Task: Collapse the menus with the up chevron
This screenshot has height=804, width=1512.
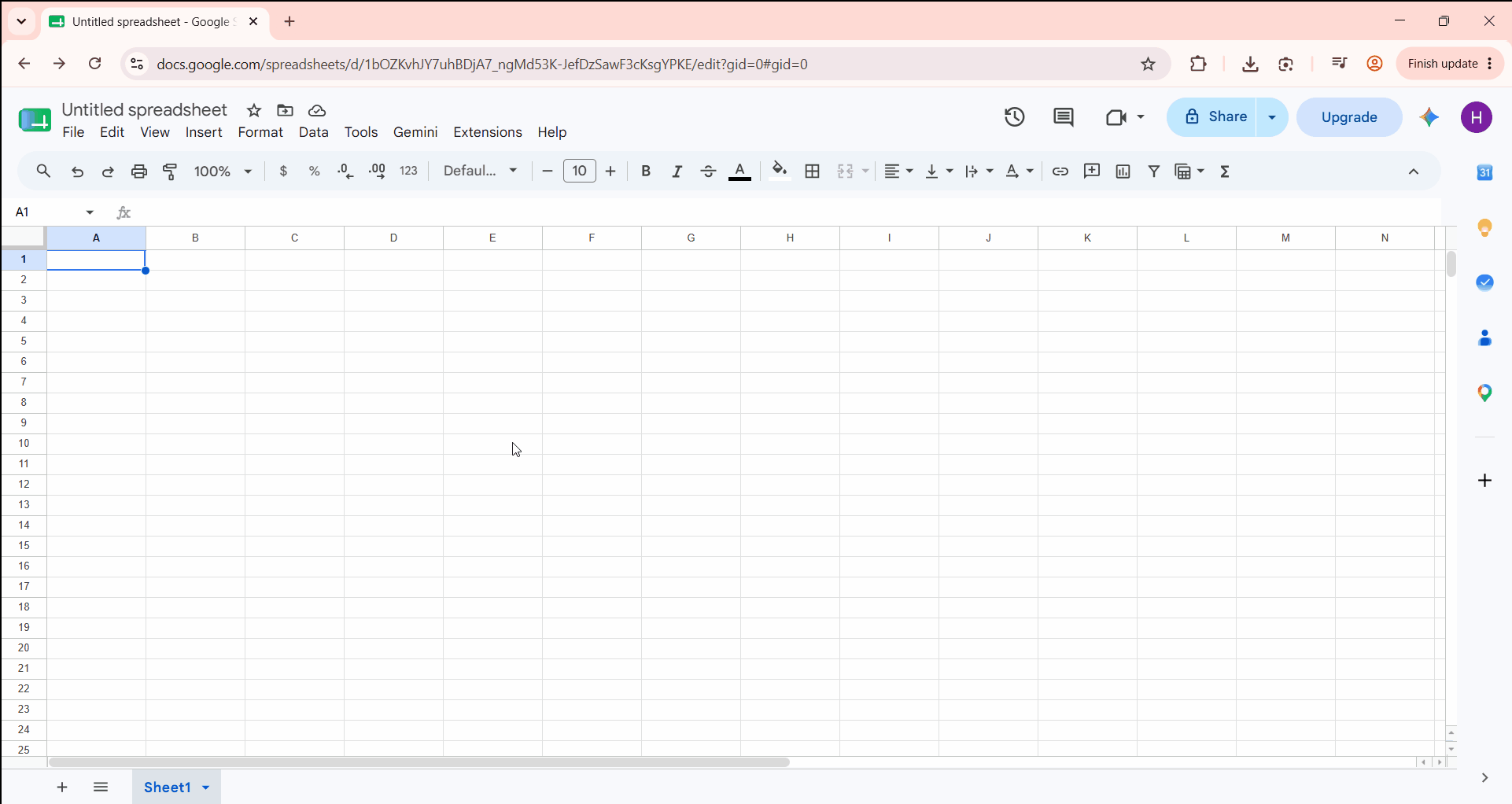Action: click(1414, 171)
